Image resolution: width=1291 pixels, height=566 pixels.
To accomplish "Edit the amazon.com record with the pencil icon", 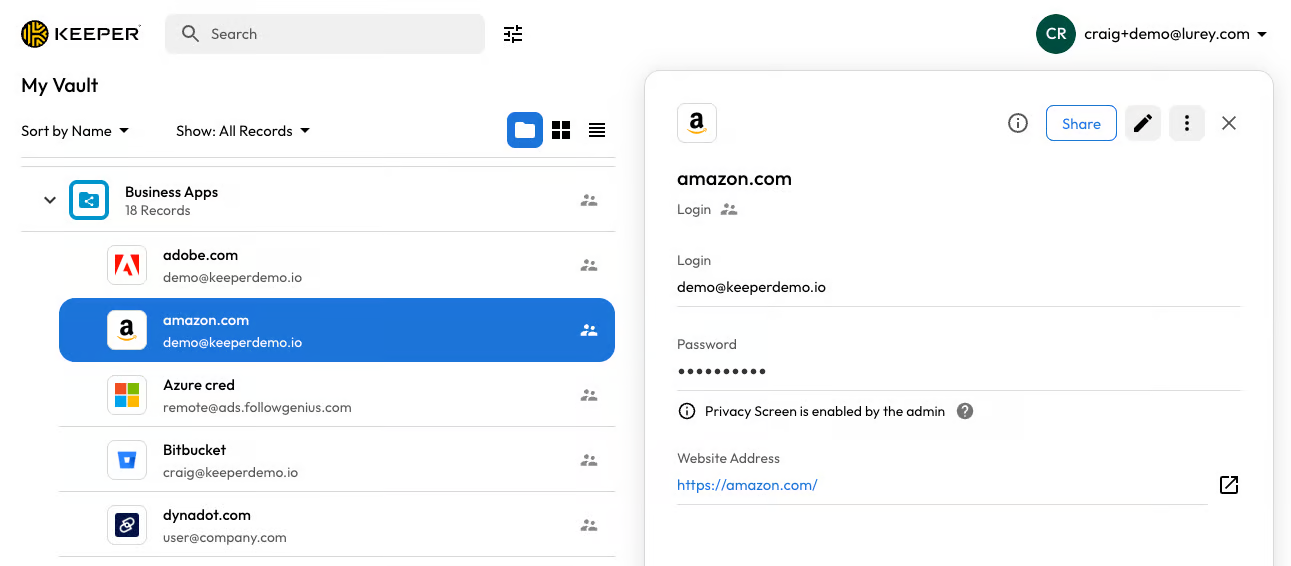I will [1143, 123].
